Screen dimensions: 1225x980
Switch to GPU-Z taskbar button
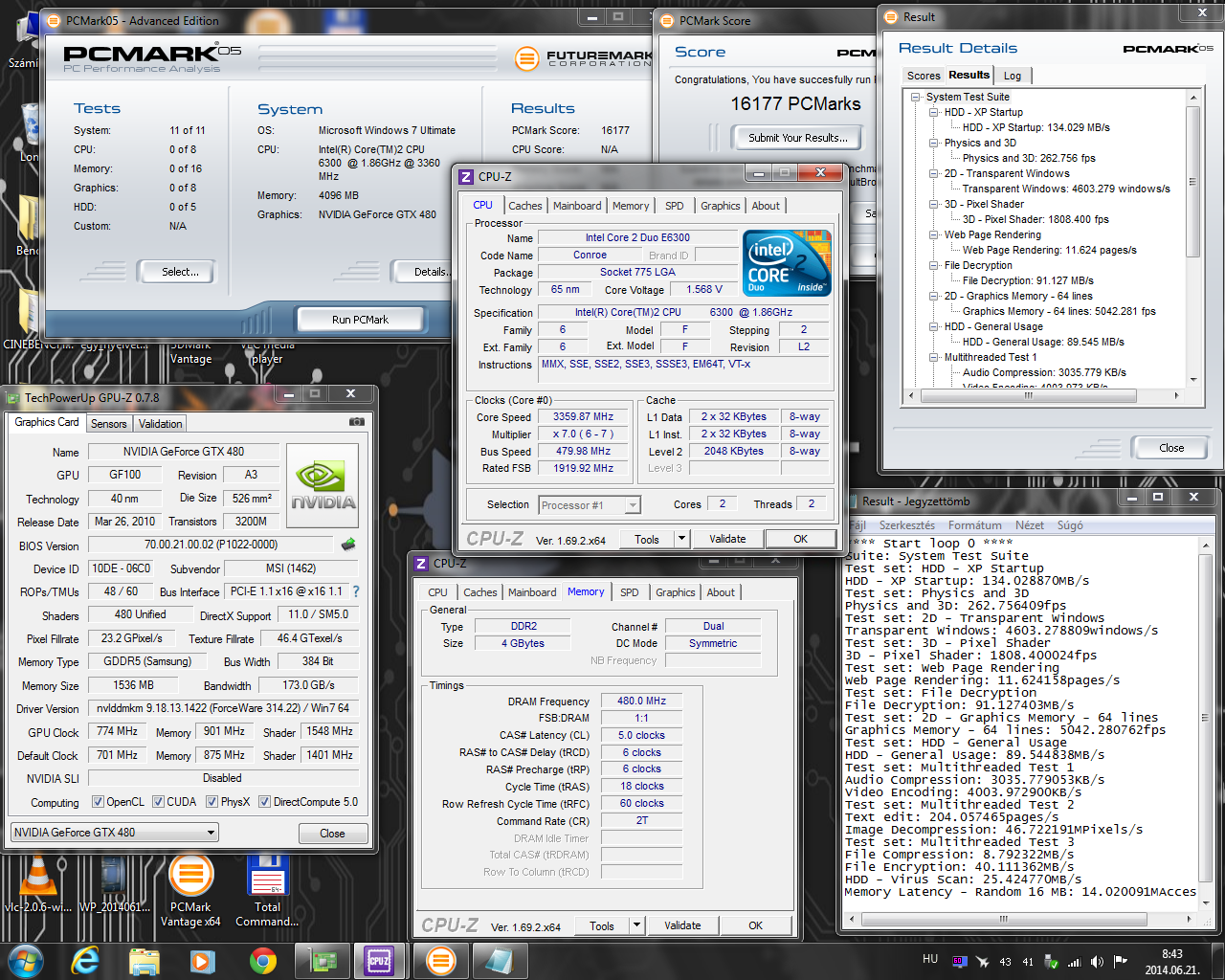[x=322, y=960]
